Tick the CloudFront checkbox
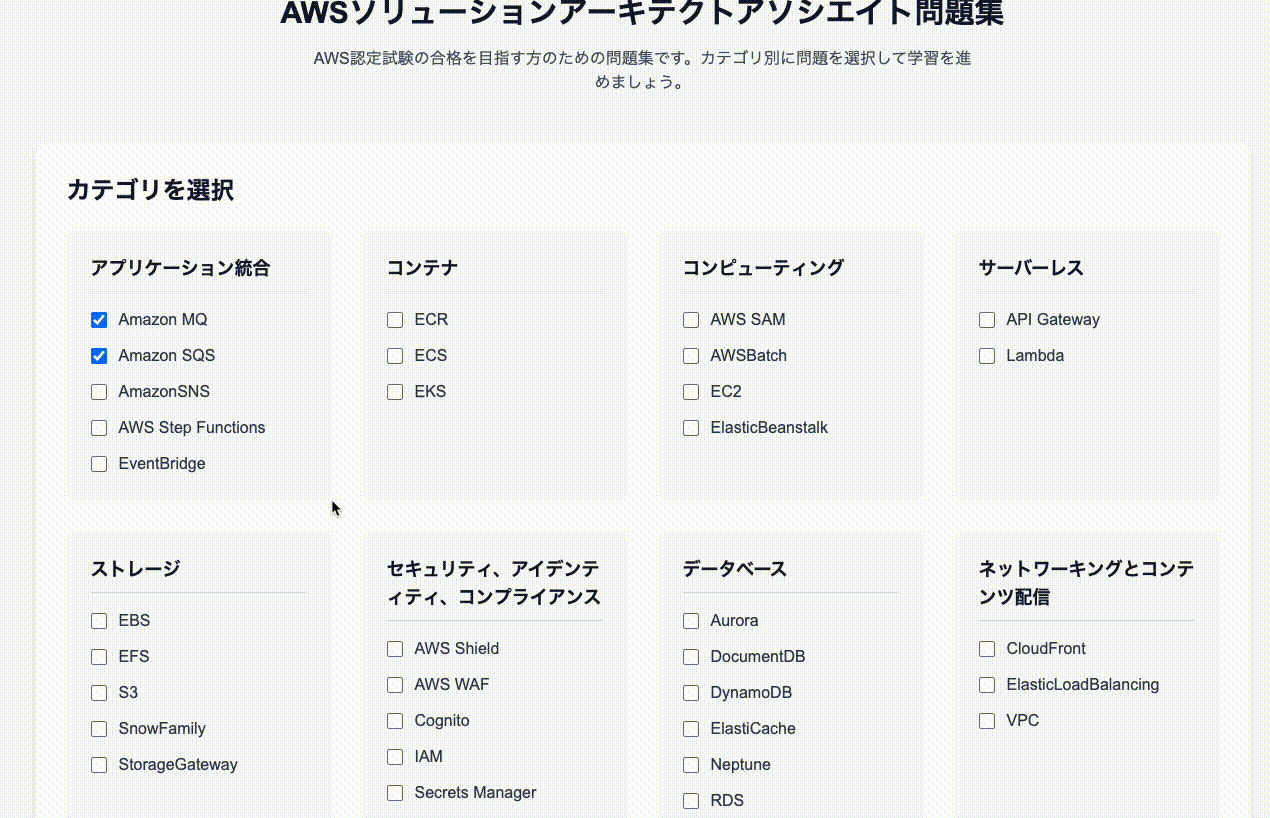 pos(987,649)
